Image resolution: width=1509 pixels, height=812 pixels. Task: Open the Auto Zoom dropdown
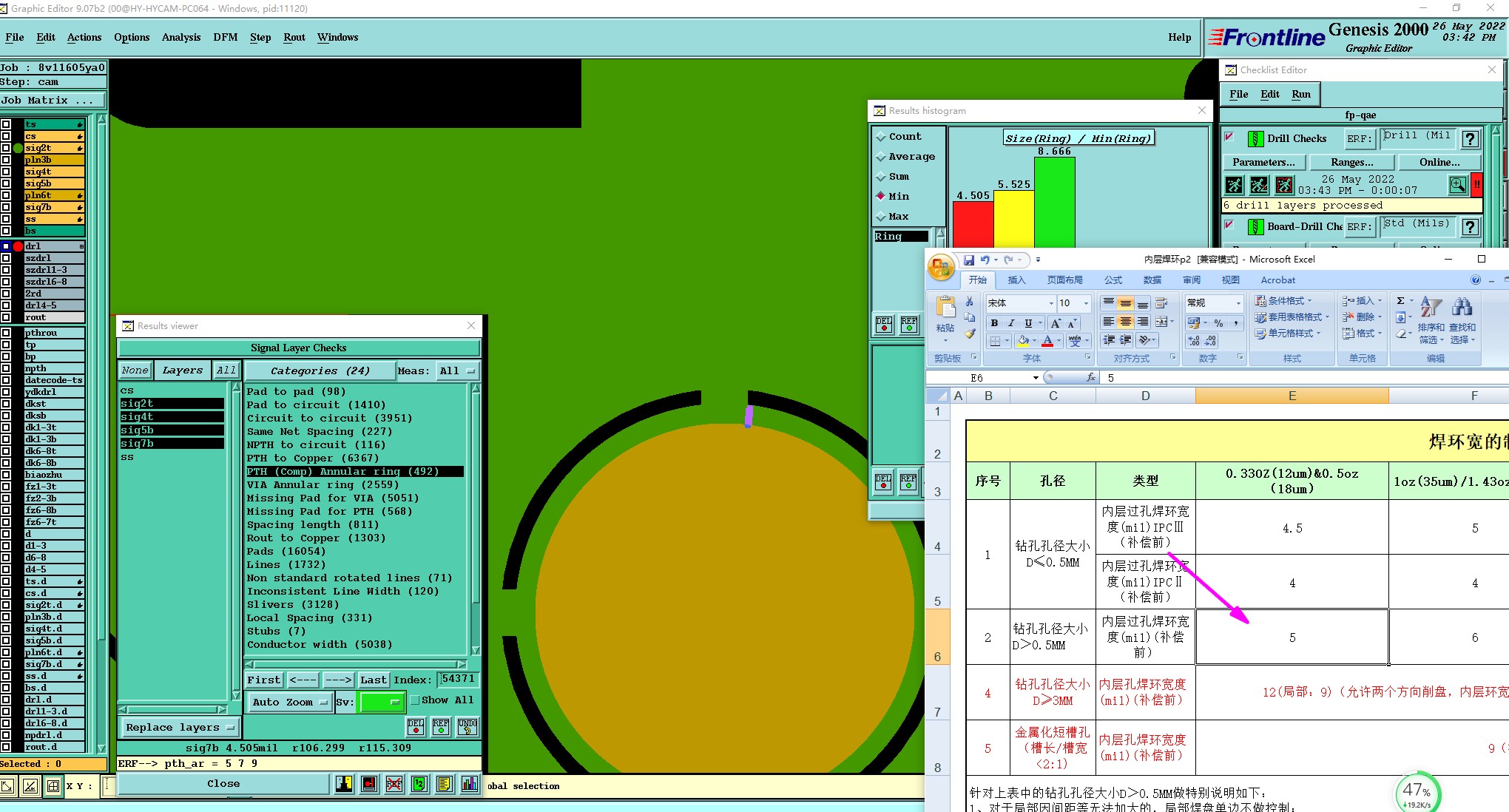(x=290, y=703)
